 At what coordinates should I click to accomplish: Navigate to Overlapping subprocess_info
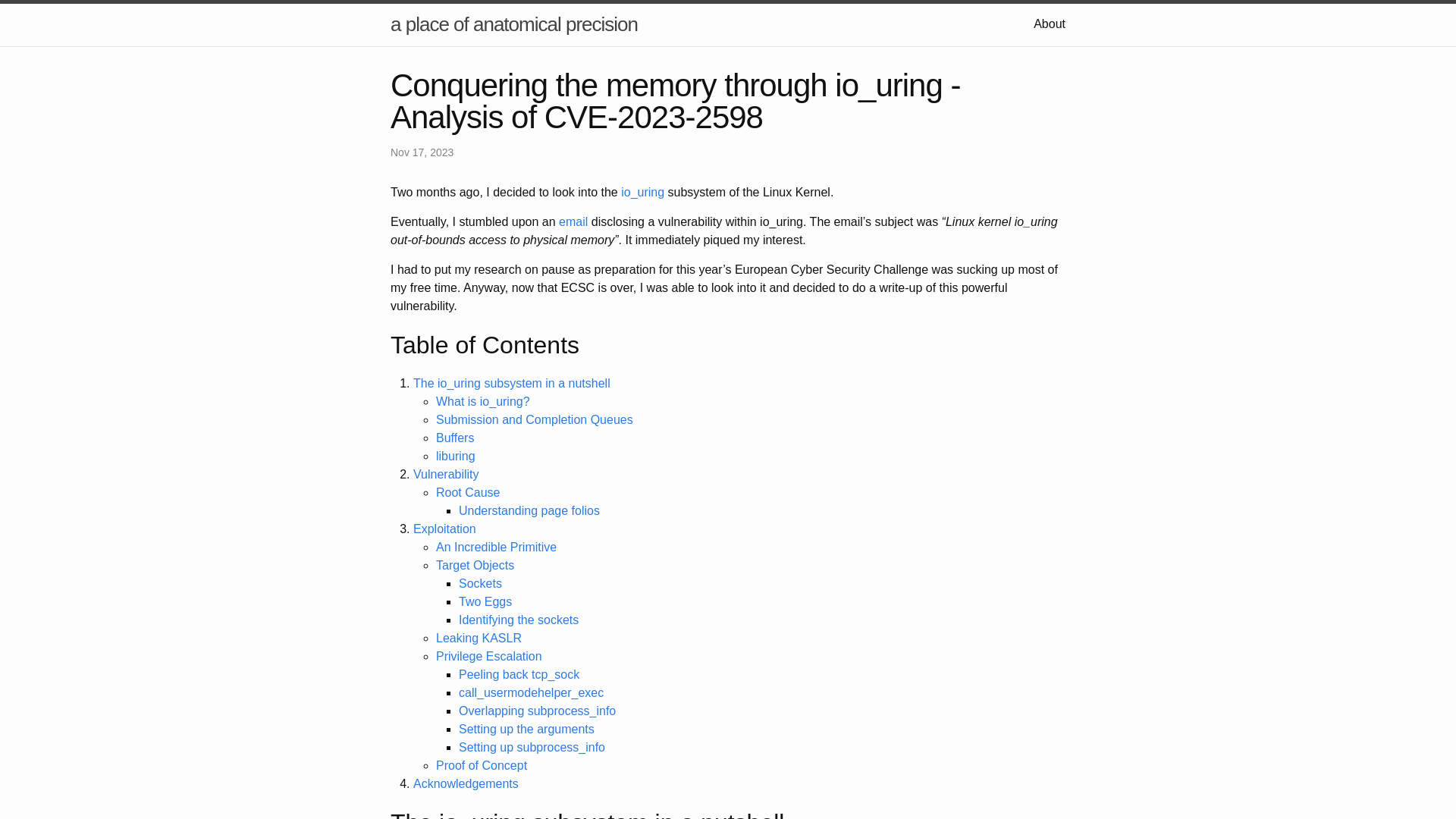tap(537, 711)
